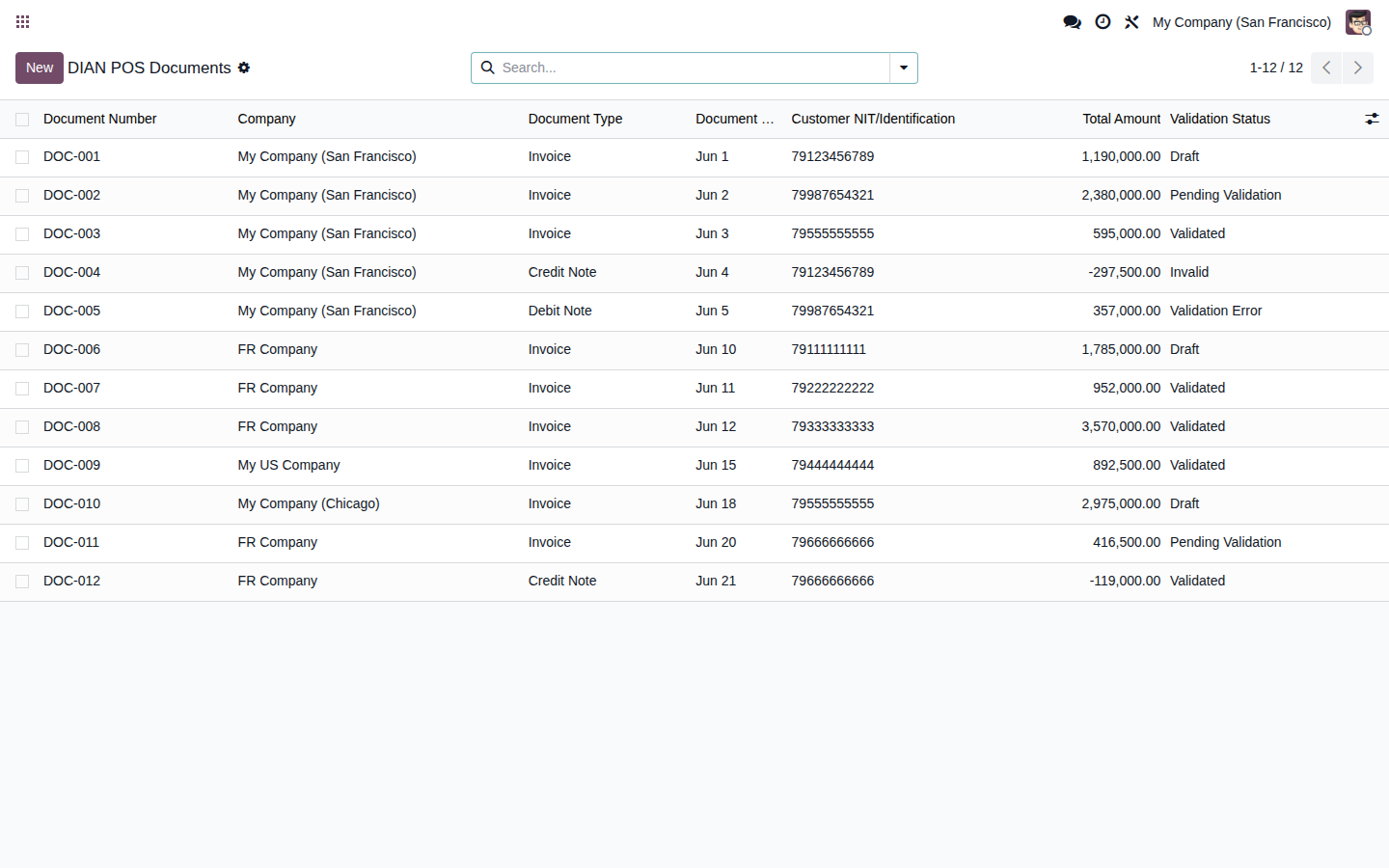1389x868 pixels.
Task: Check the DOC-007 row checkbox
Action: 22,389
